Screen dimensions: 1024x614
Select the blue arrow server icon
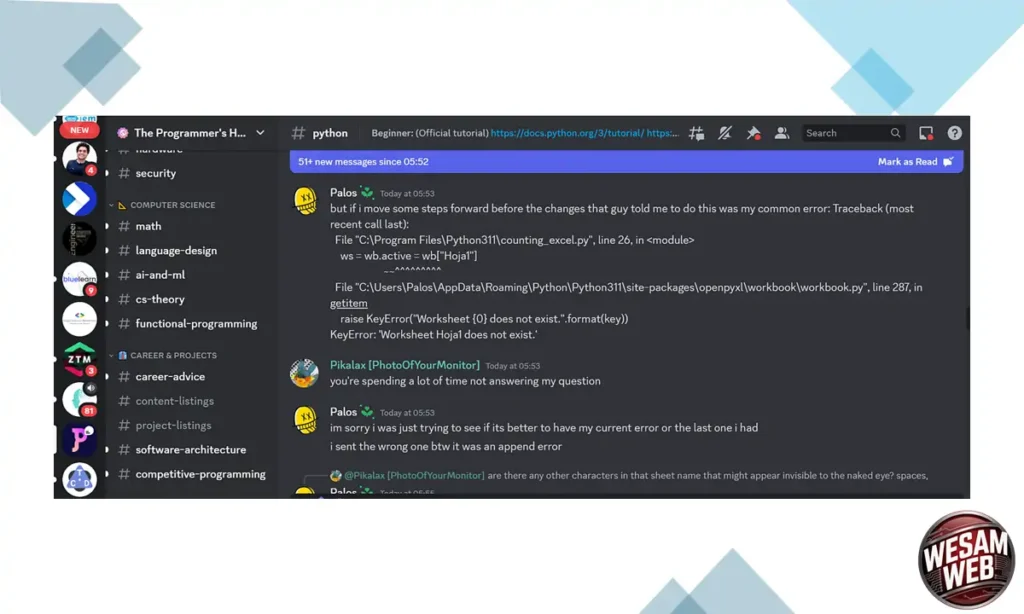point(80,199)
